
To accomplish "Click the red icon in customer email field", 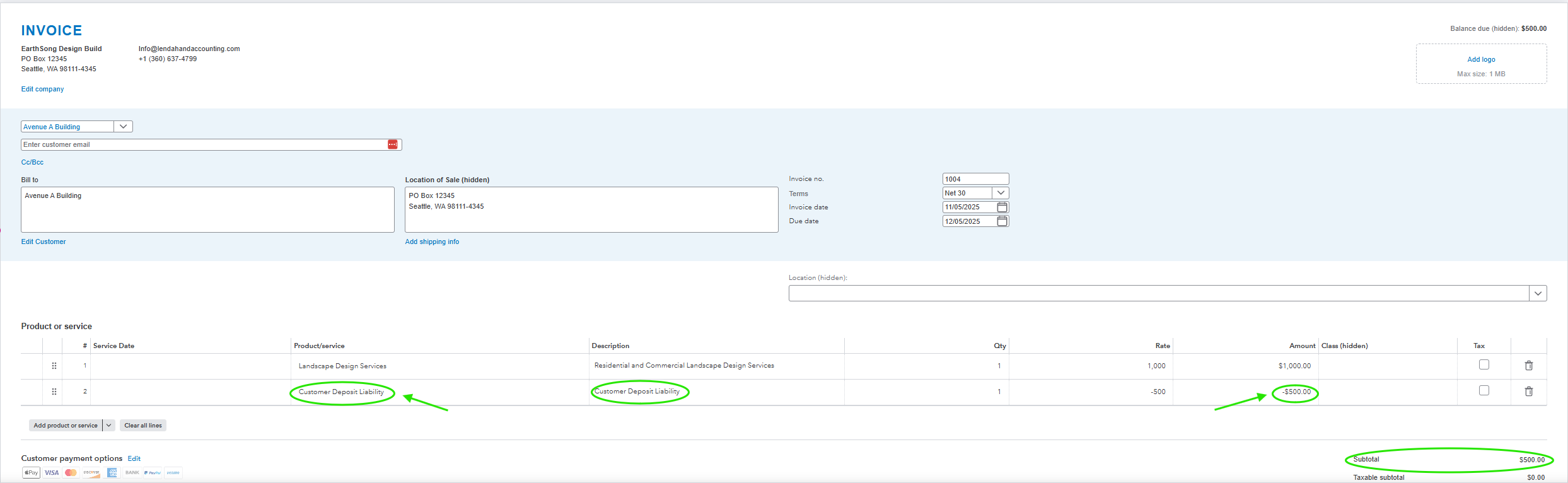I will pyautogui.click(x=393, y=144).
